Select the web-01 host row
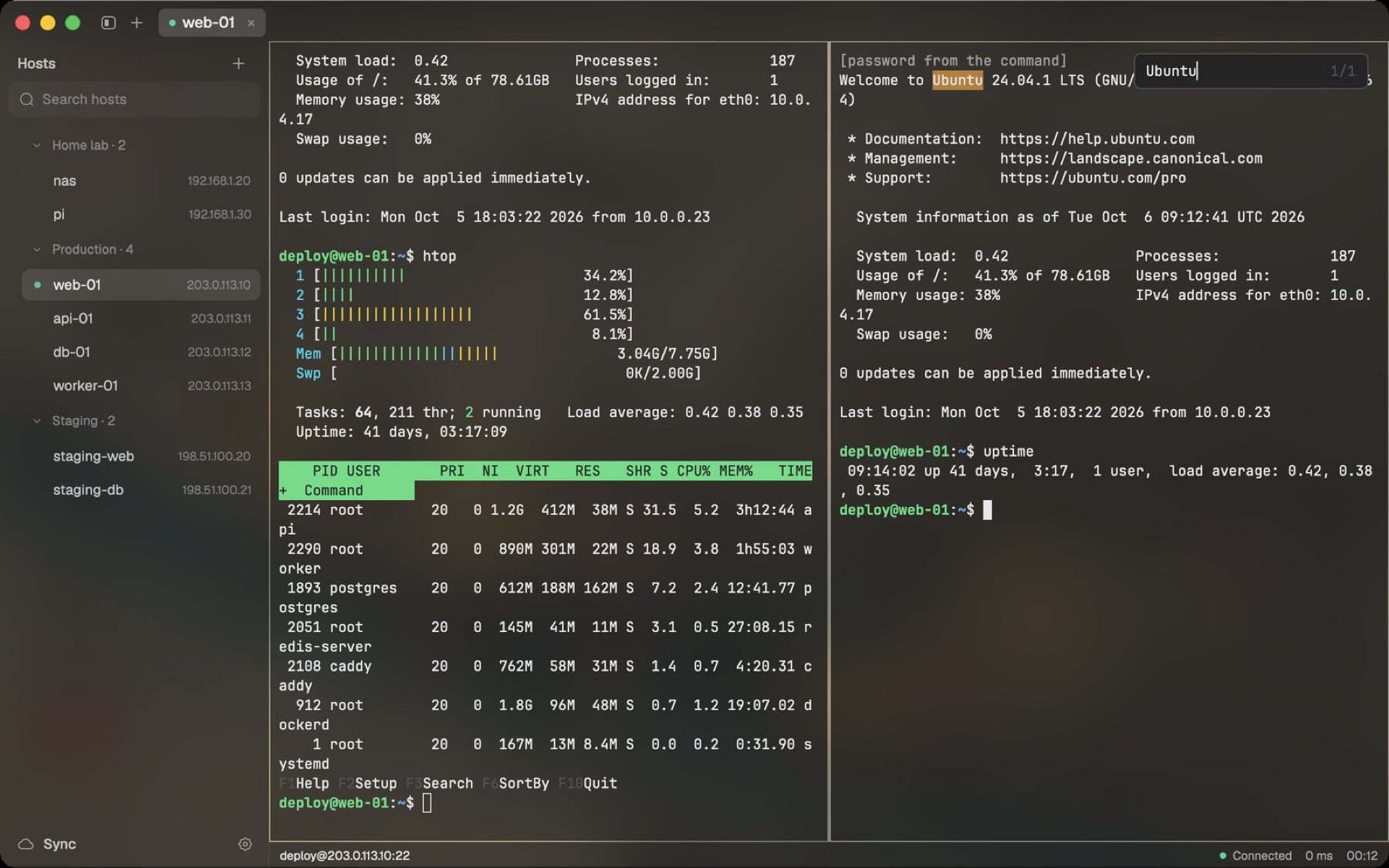Viewport: 1389px width, 868px height. point(140,285)
